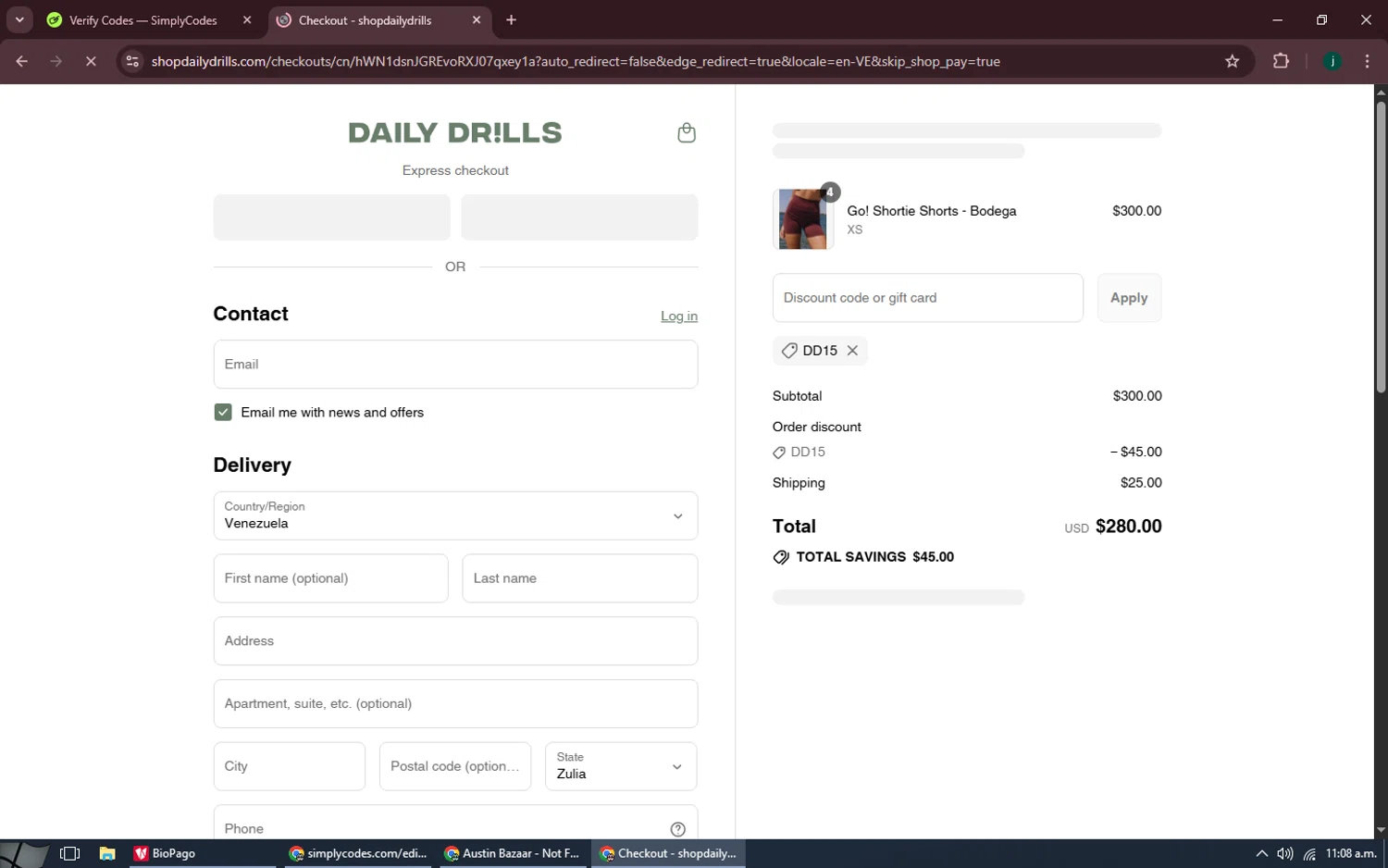Click the Order discount DD15 label
This screenshot has width=1388, height=868.
[808, 452]
